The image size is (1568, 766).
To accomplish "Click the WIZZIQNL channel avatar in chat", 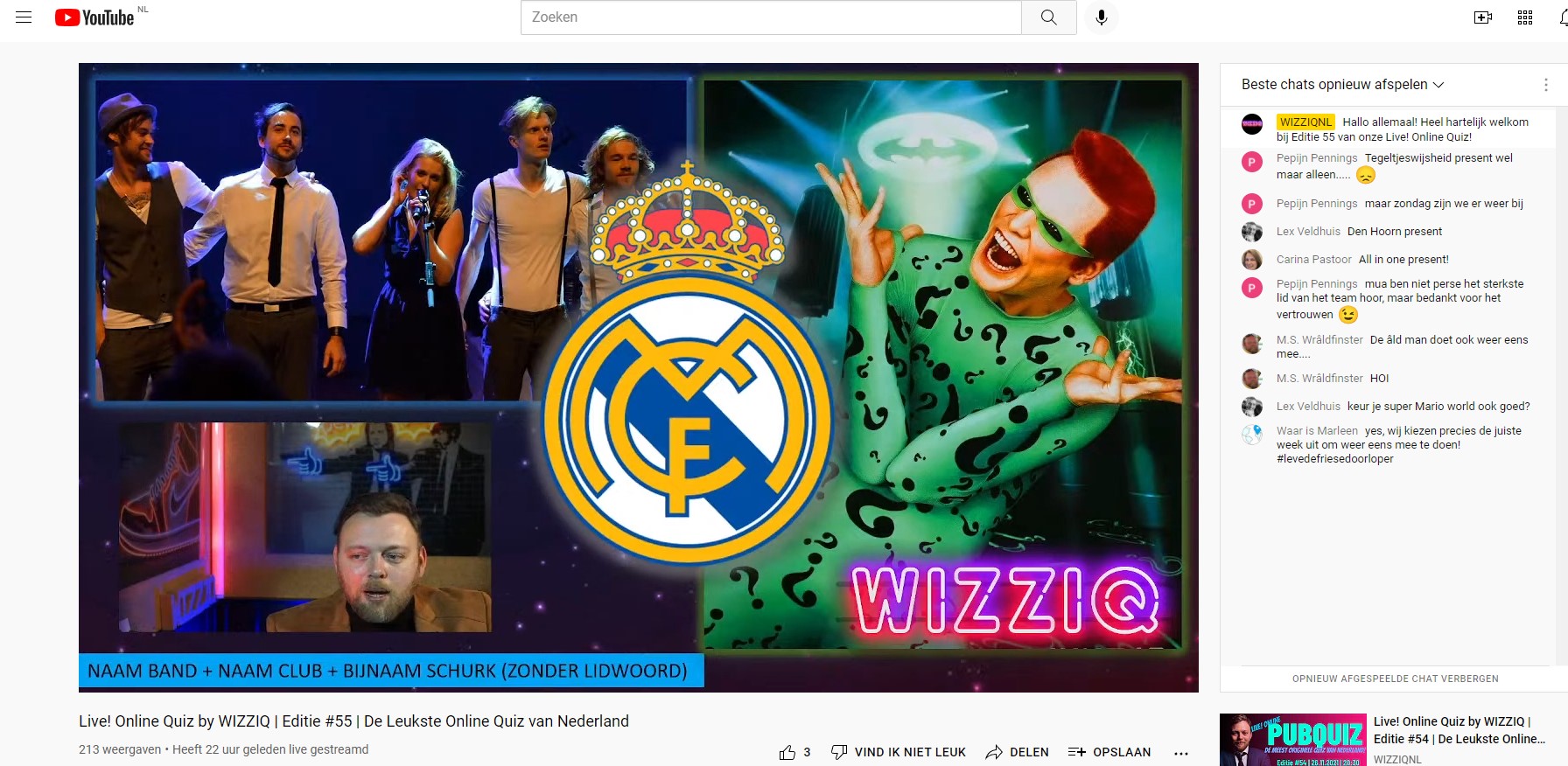I will [1252, 124].
